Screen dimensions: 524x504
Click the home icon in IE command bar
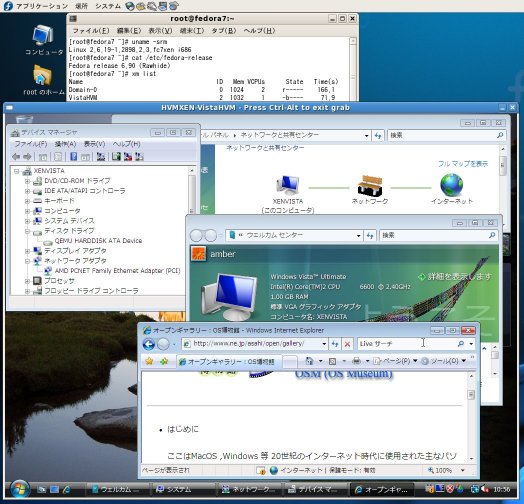(309, 361)
